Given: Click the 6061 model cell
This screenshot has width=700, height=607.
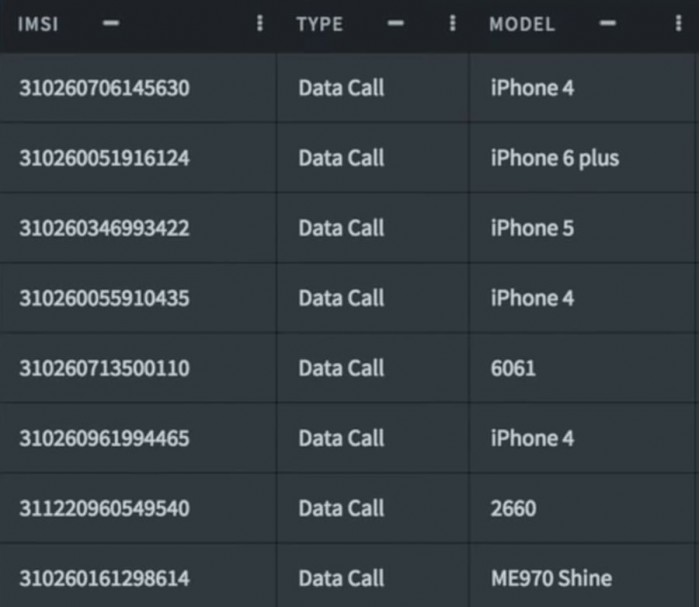Looking at the screenshot, I should coord(513,368).
